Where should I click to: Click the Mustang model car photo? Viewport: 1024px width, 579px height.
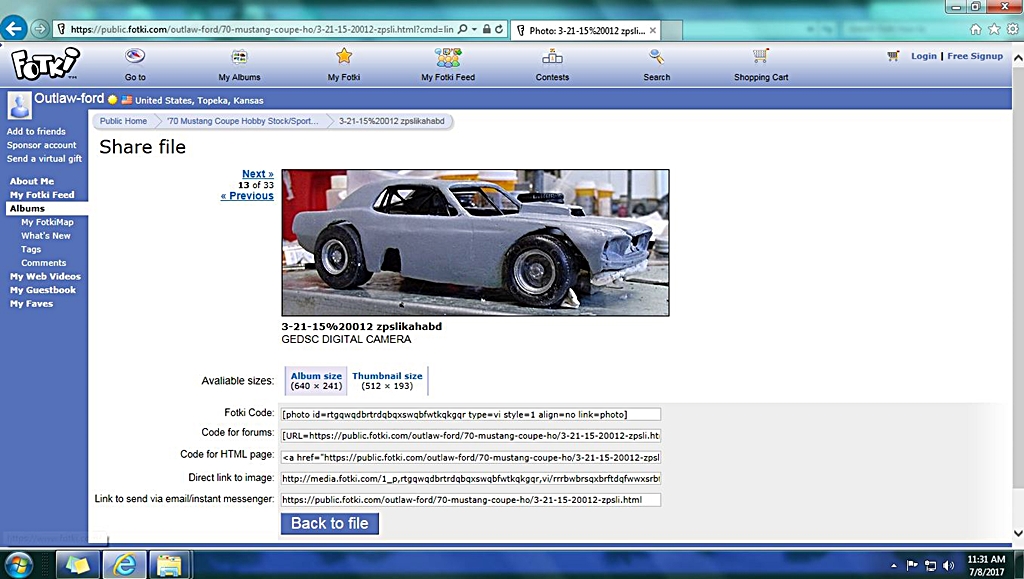tap(475, 242)
